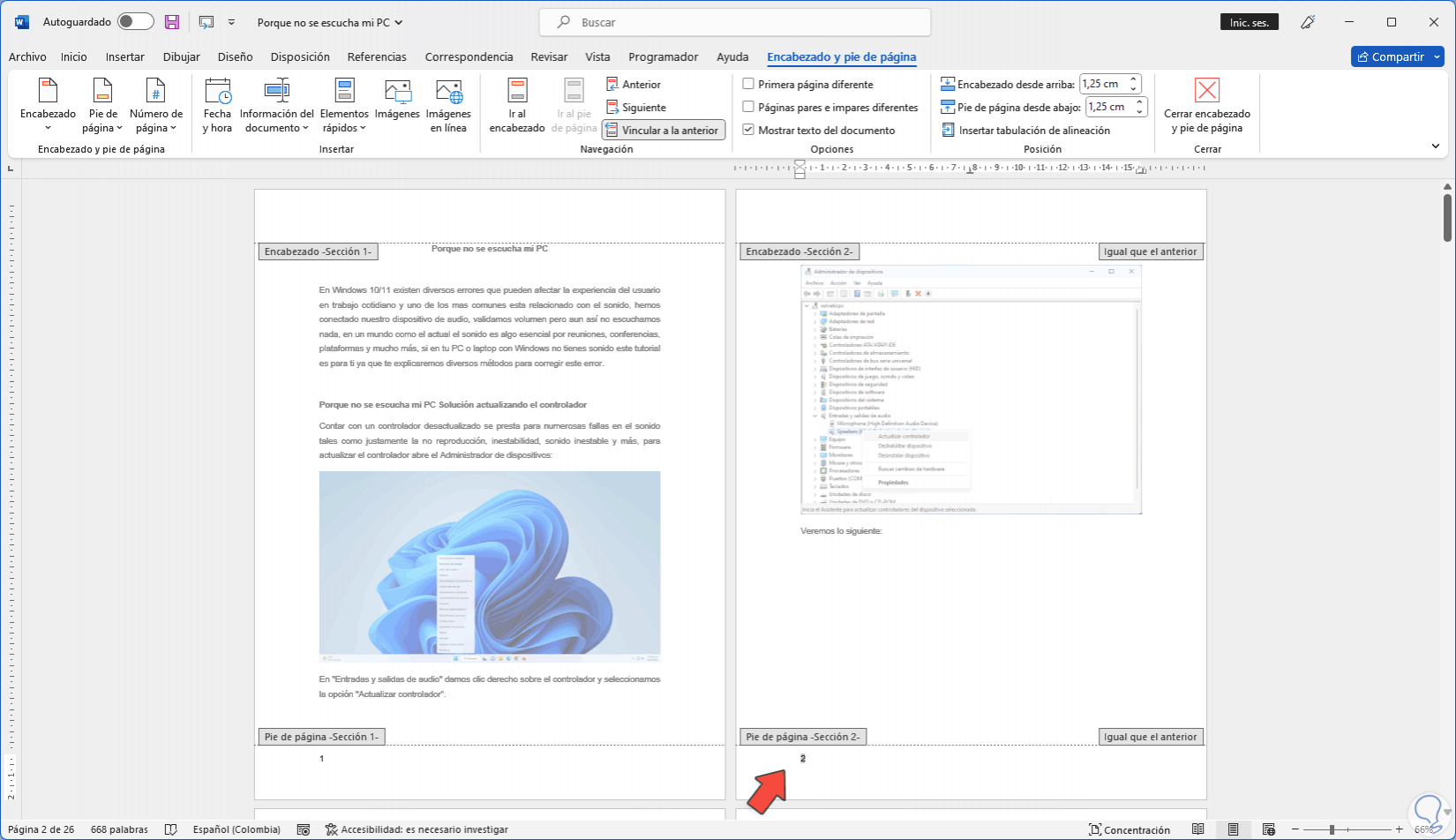Click Página 2 de 26 indicator
This screenshot has height=840, width=1456.
pyautogui.click(x=41, y=829)
